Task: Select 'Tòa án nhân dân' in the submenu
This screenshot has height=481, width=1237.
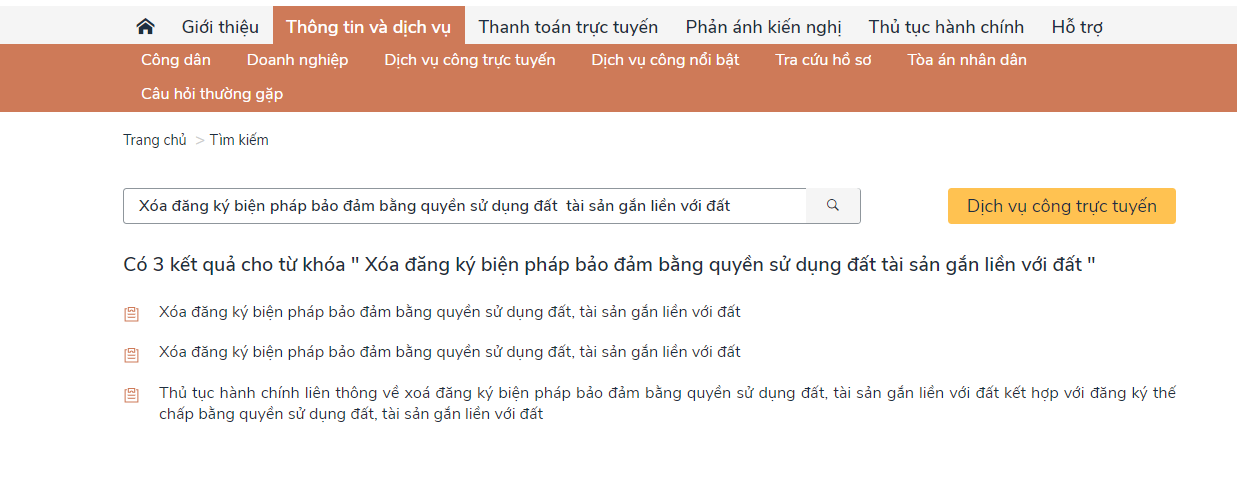Action: (967, 60)
